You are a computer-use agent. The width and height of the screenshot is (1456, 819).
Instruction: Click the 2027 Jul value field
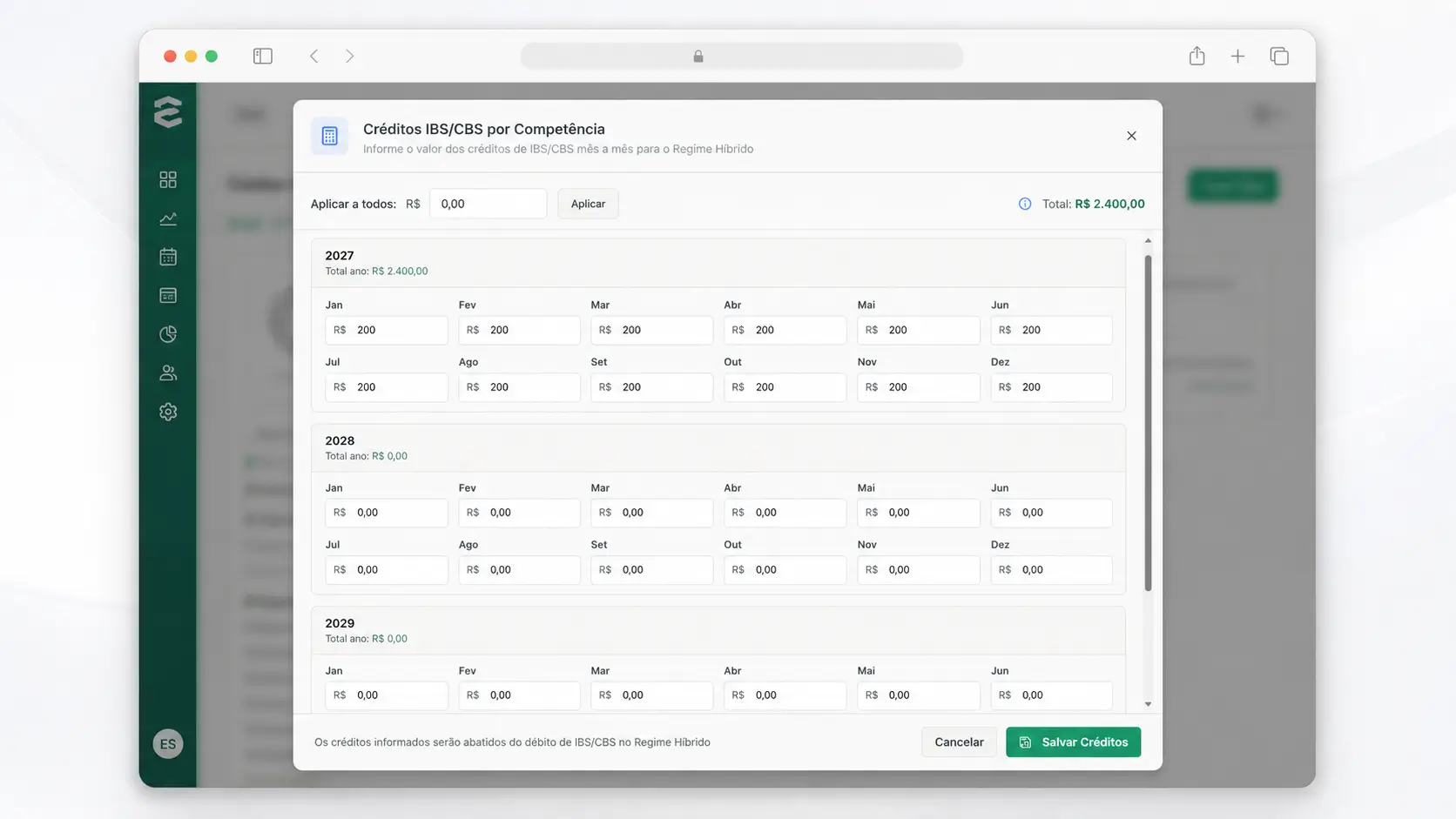[x=387, y=387]
